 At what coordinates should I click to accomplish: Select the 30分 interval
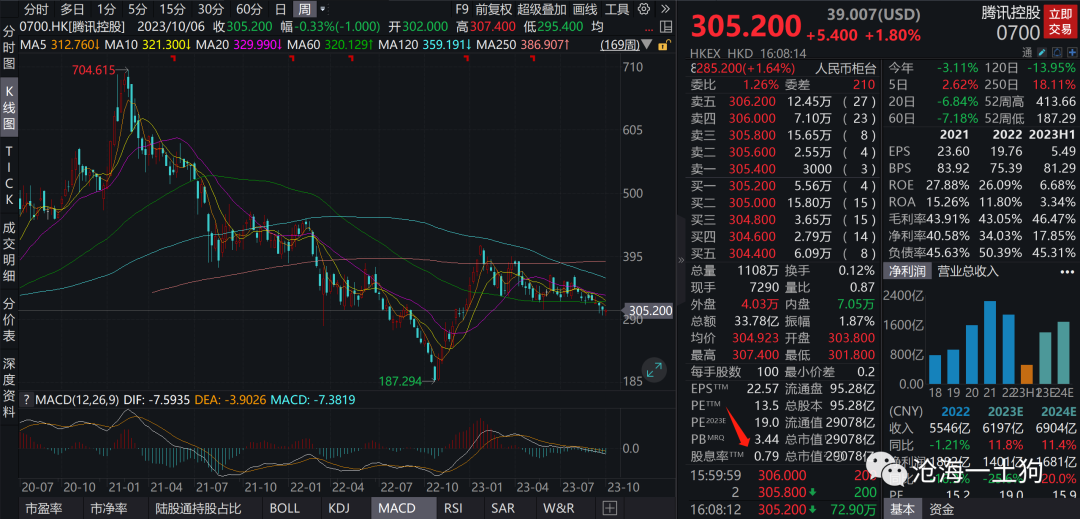click(x=210, y=10)
